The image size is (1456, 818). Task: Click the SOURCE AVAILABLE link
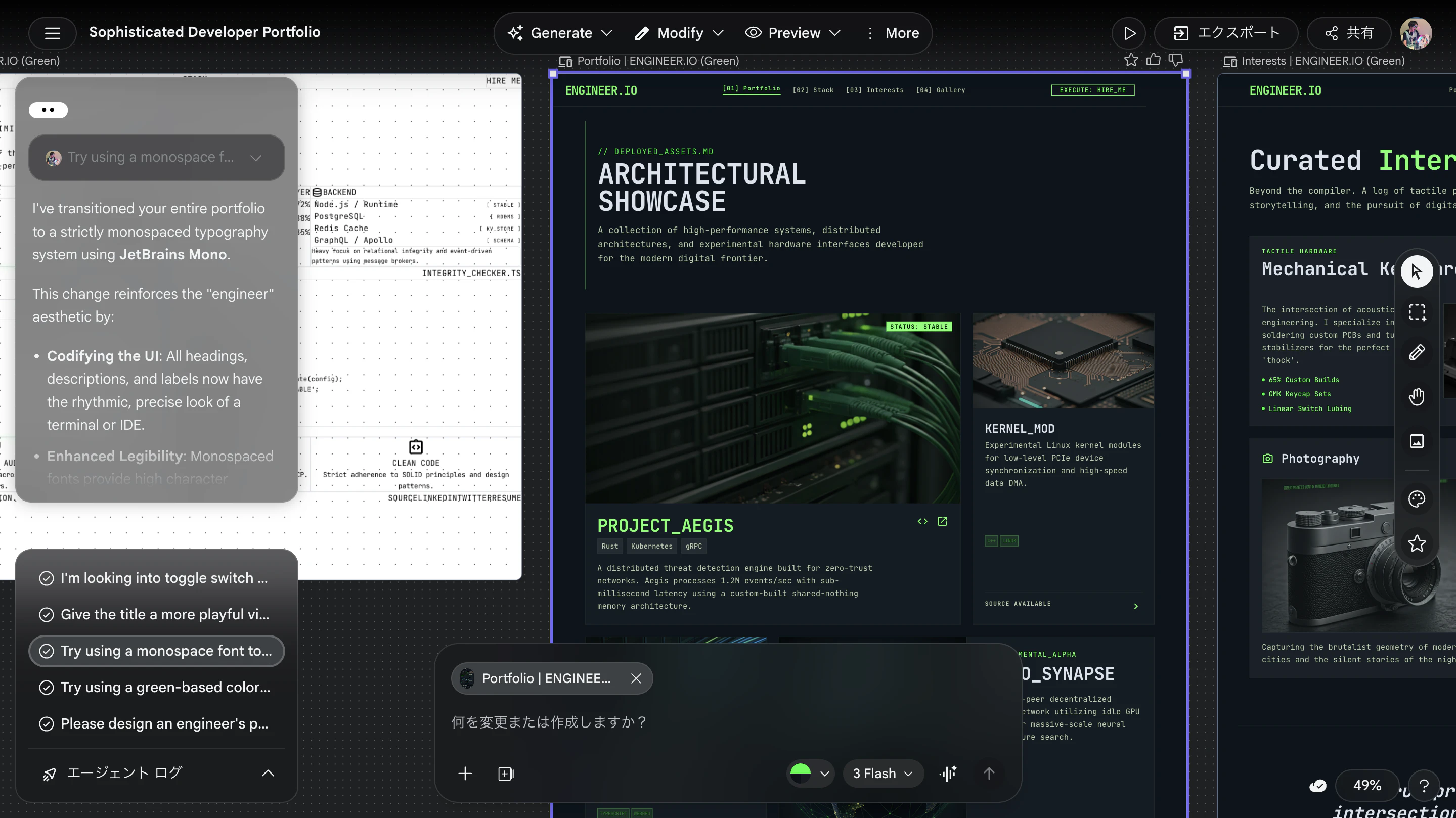pyautogui.click(x=1018, y=604)
